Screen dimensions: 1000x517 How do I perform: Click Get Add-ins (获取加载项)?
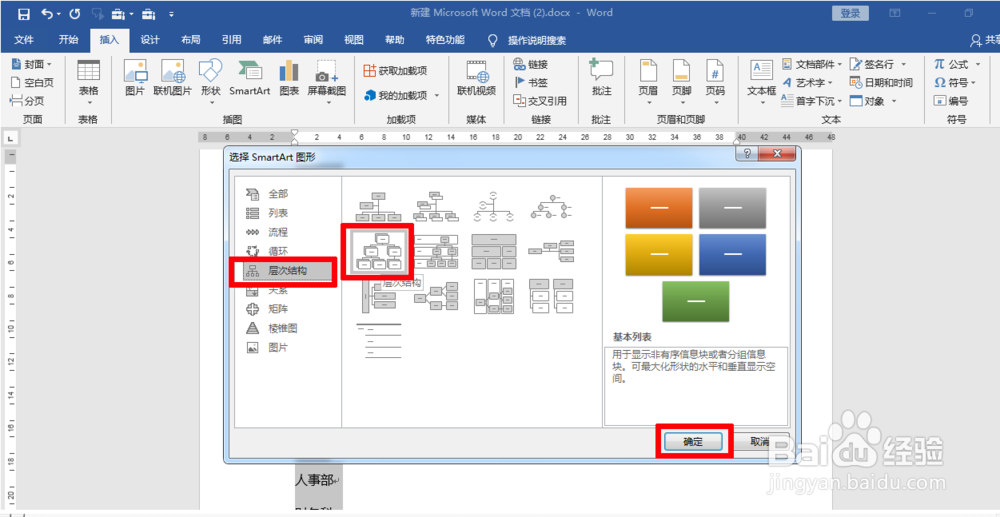[395, 70]
